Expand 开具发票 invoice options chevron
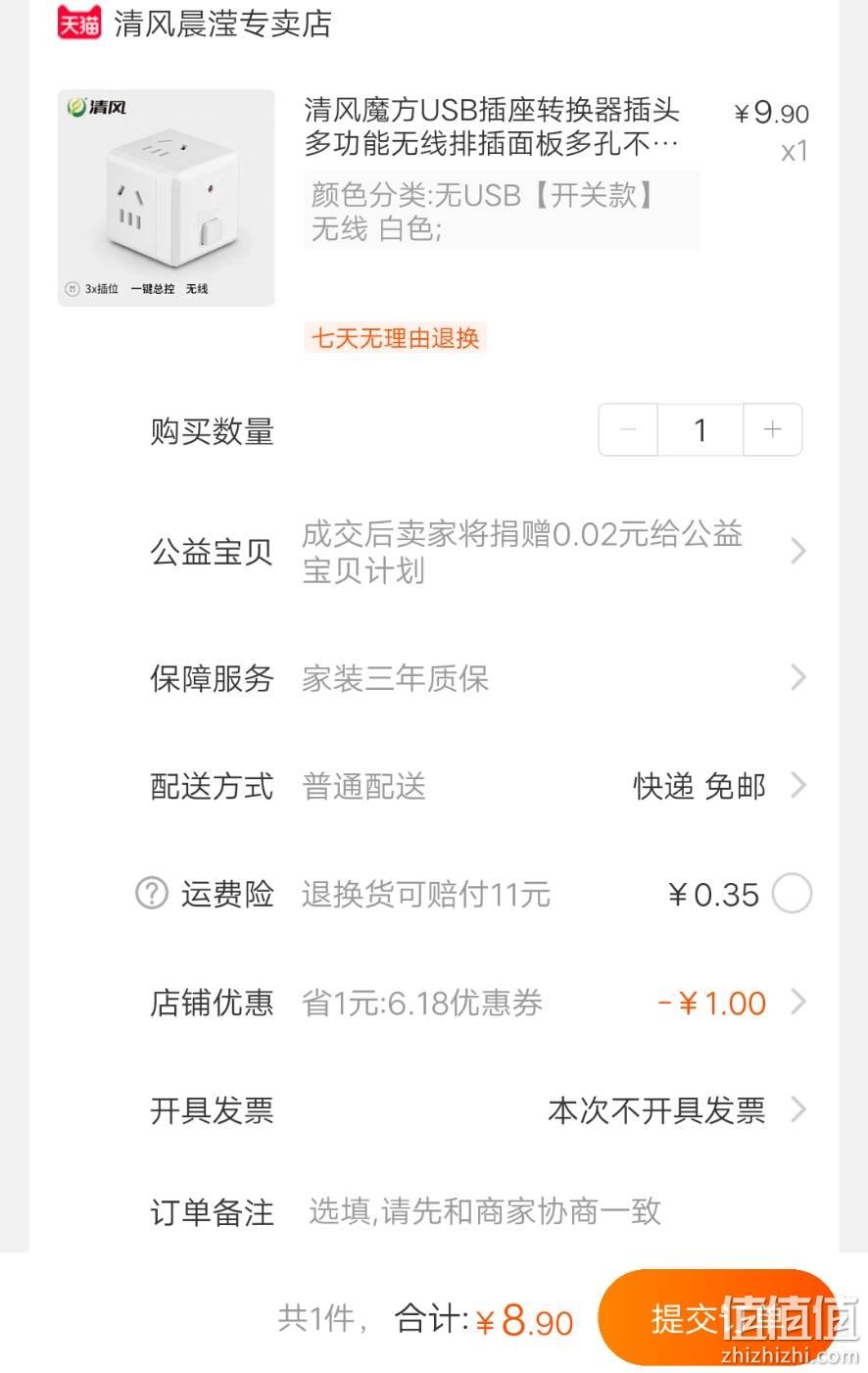Viewport: 868px width, 1373px height. coord(797,1110)
